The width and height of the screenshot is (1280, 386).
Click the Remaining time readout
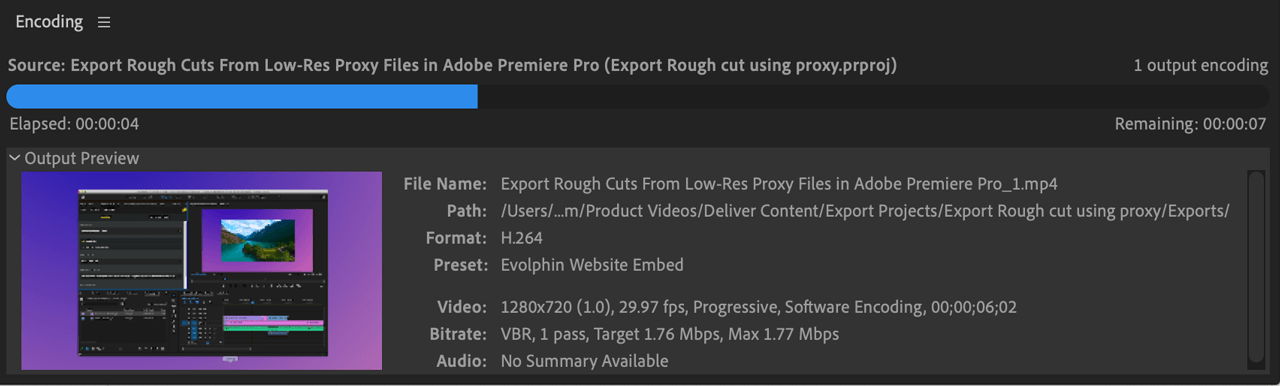pos(1191,124)
